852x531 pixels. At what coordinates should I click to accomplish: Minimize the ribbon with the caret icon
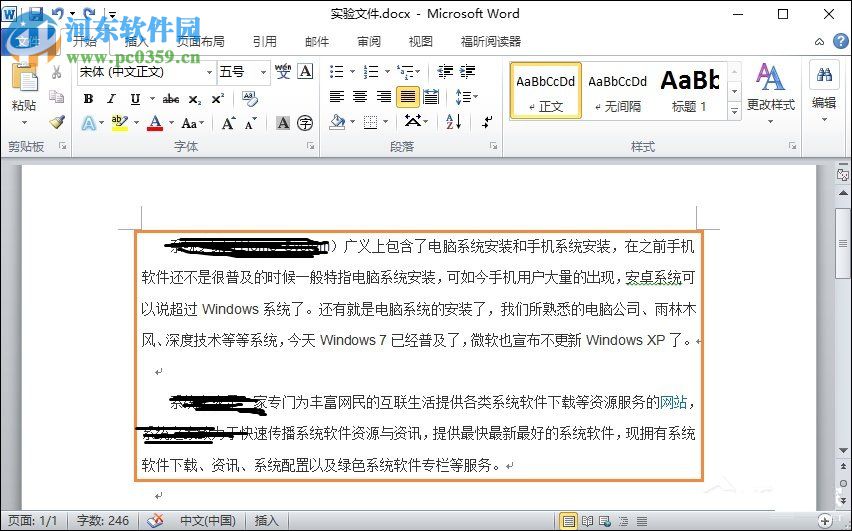click(x=819, y=42)
